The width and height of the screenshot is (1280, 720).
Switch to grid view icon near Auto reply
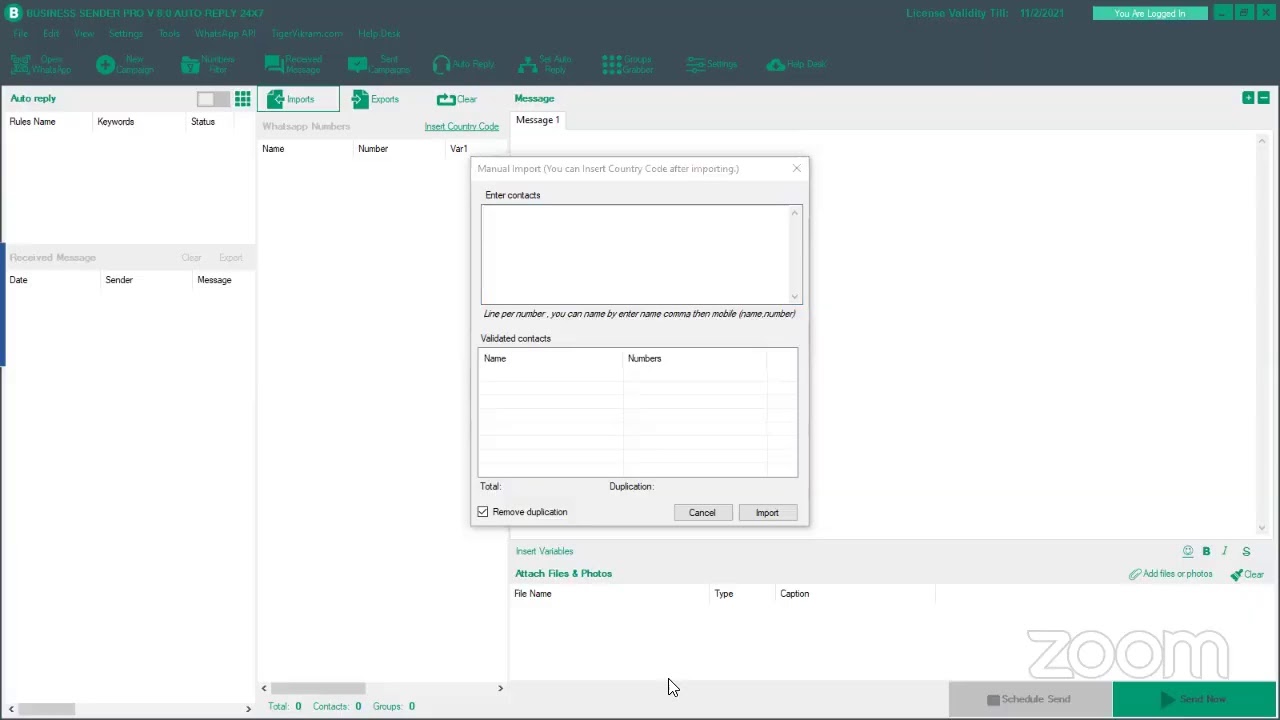(243, 99)
